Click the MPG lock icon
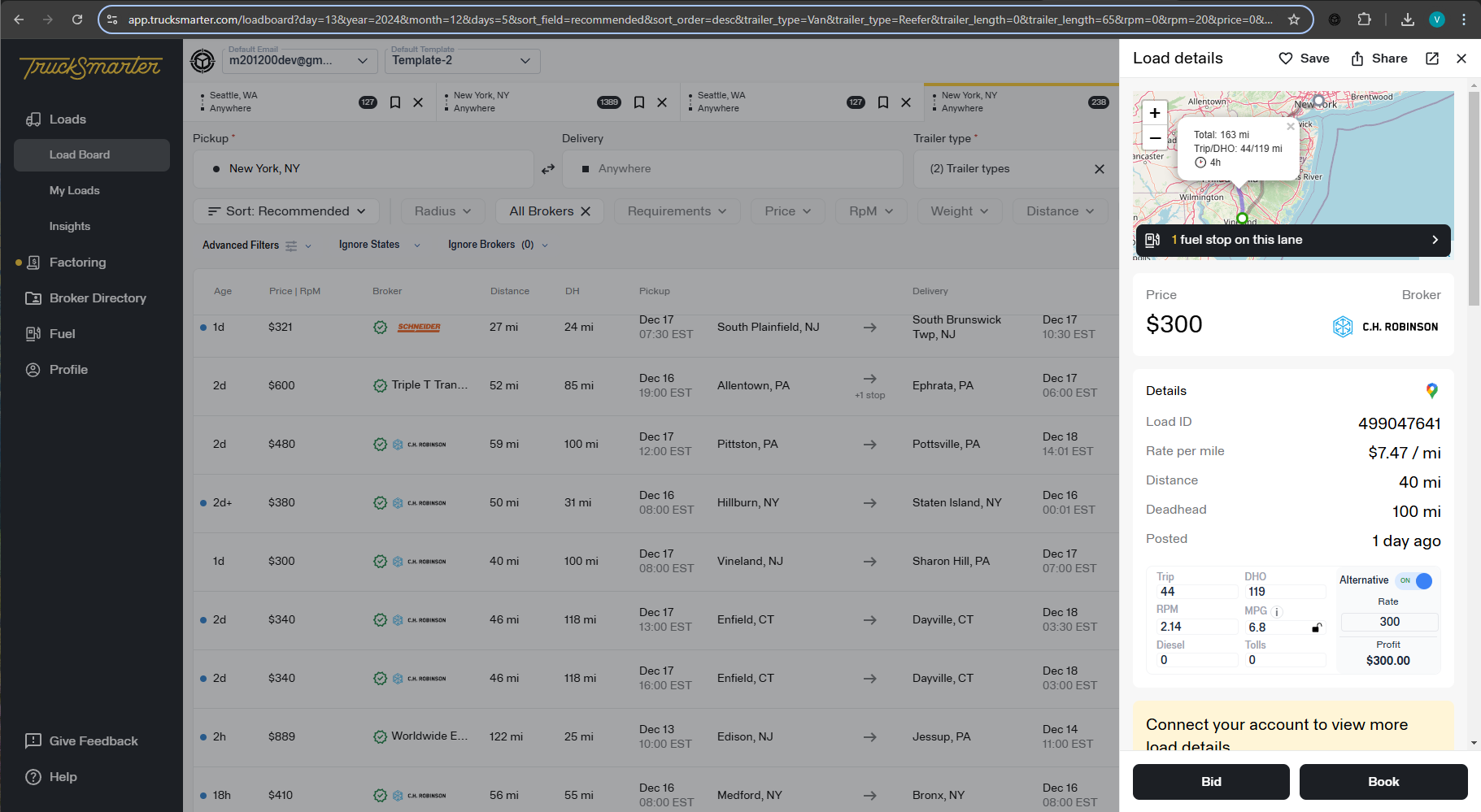The image size is (1481, 812). pyautogui.click(x=1316, y=627)
